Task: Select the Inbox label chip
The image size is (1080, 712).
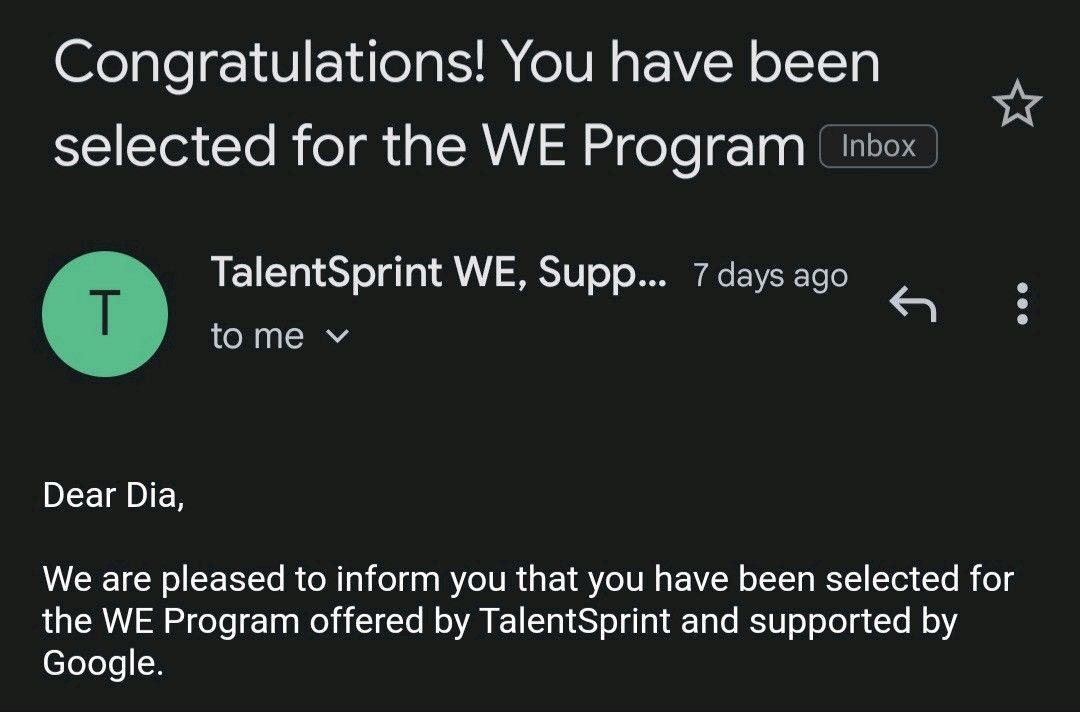Action: point(878,146)
